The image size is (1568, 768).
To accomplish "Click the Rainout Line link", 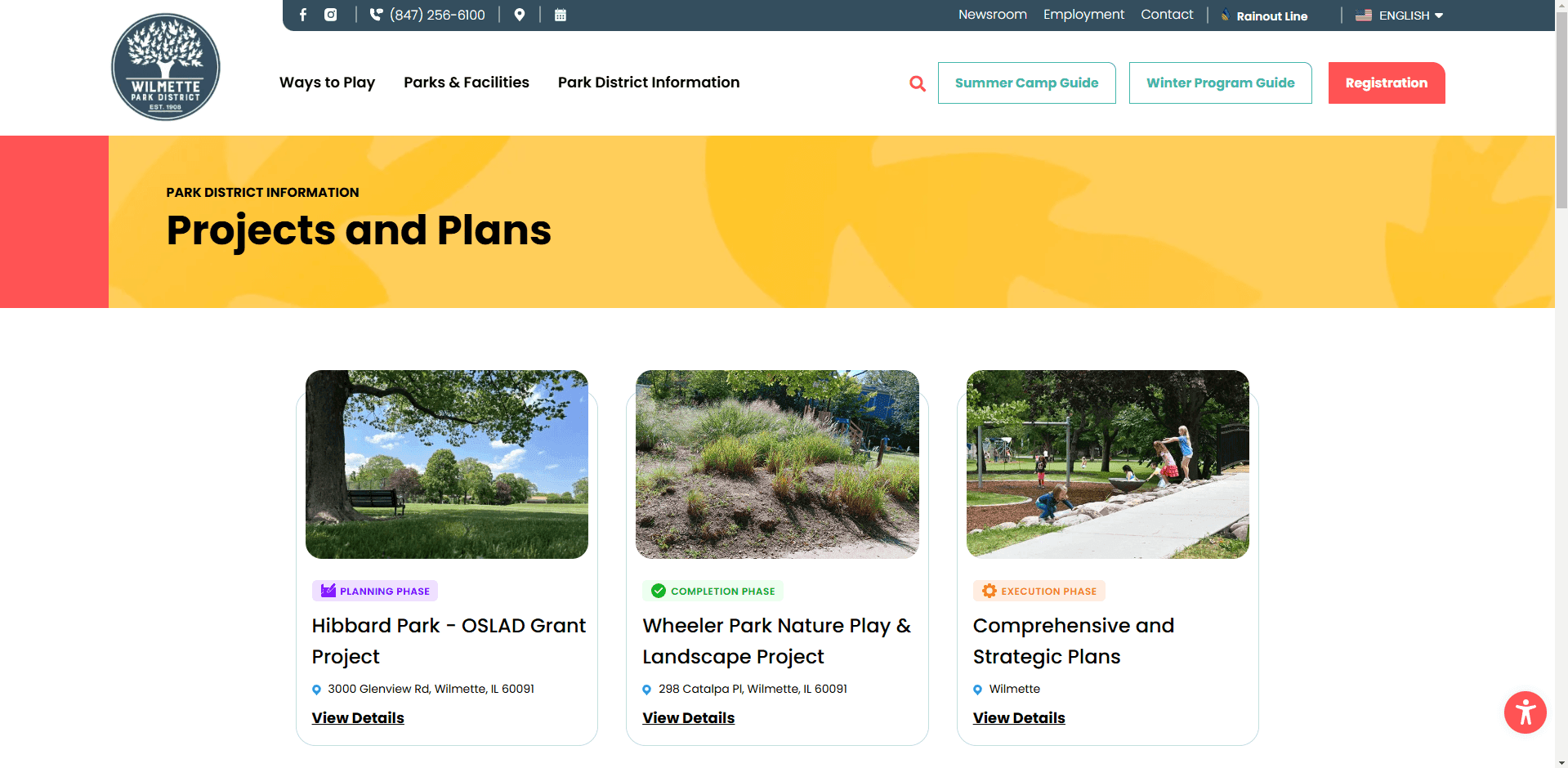I will (x=1271, y=16).
